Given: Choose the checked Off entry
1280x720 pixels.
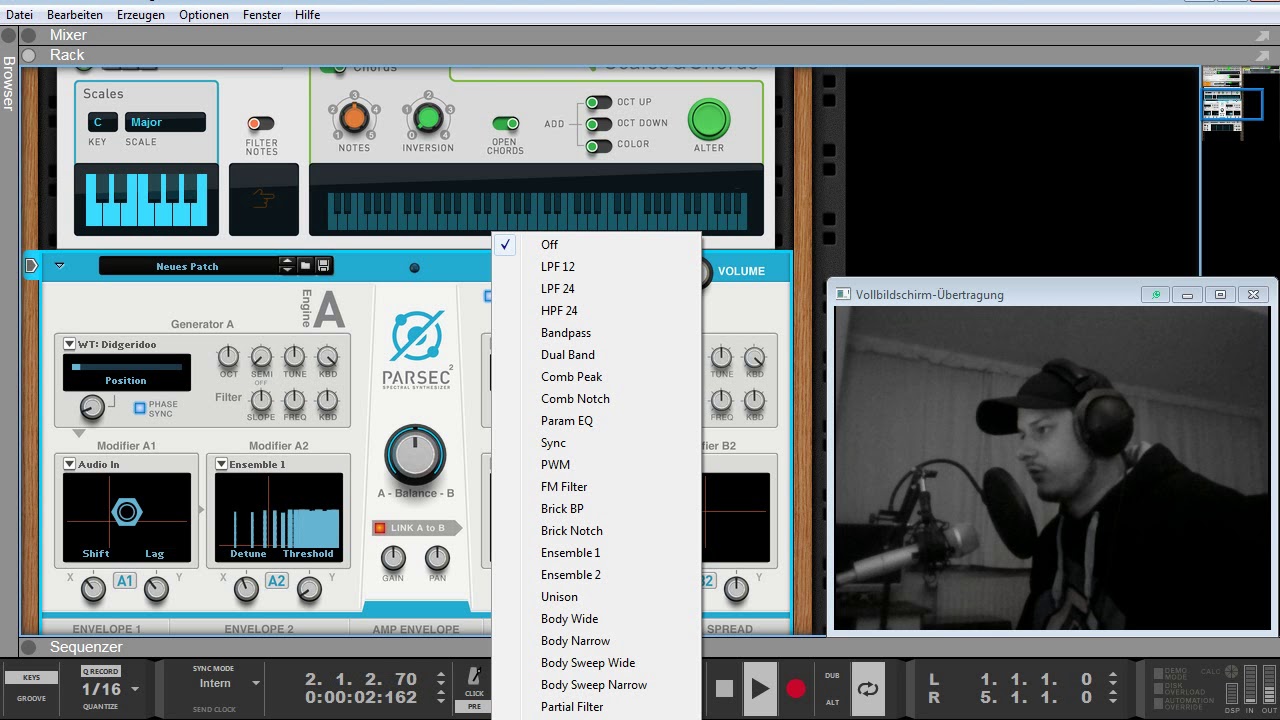Looking at the screenshot, I should 596,245.
